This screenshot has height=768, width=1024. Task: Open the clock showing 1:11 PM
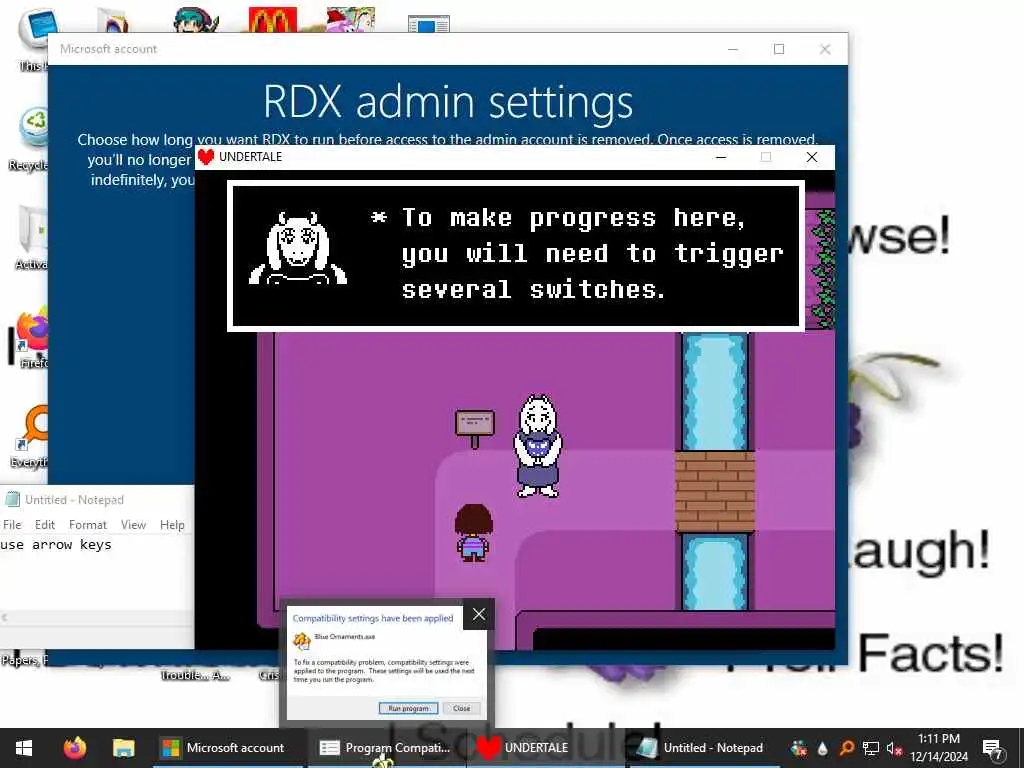(939, 748)
